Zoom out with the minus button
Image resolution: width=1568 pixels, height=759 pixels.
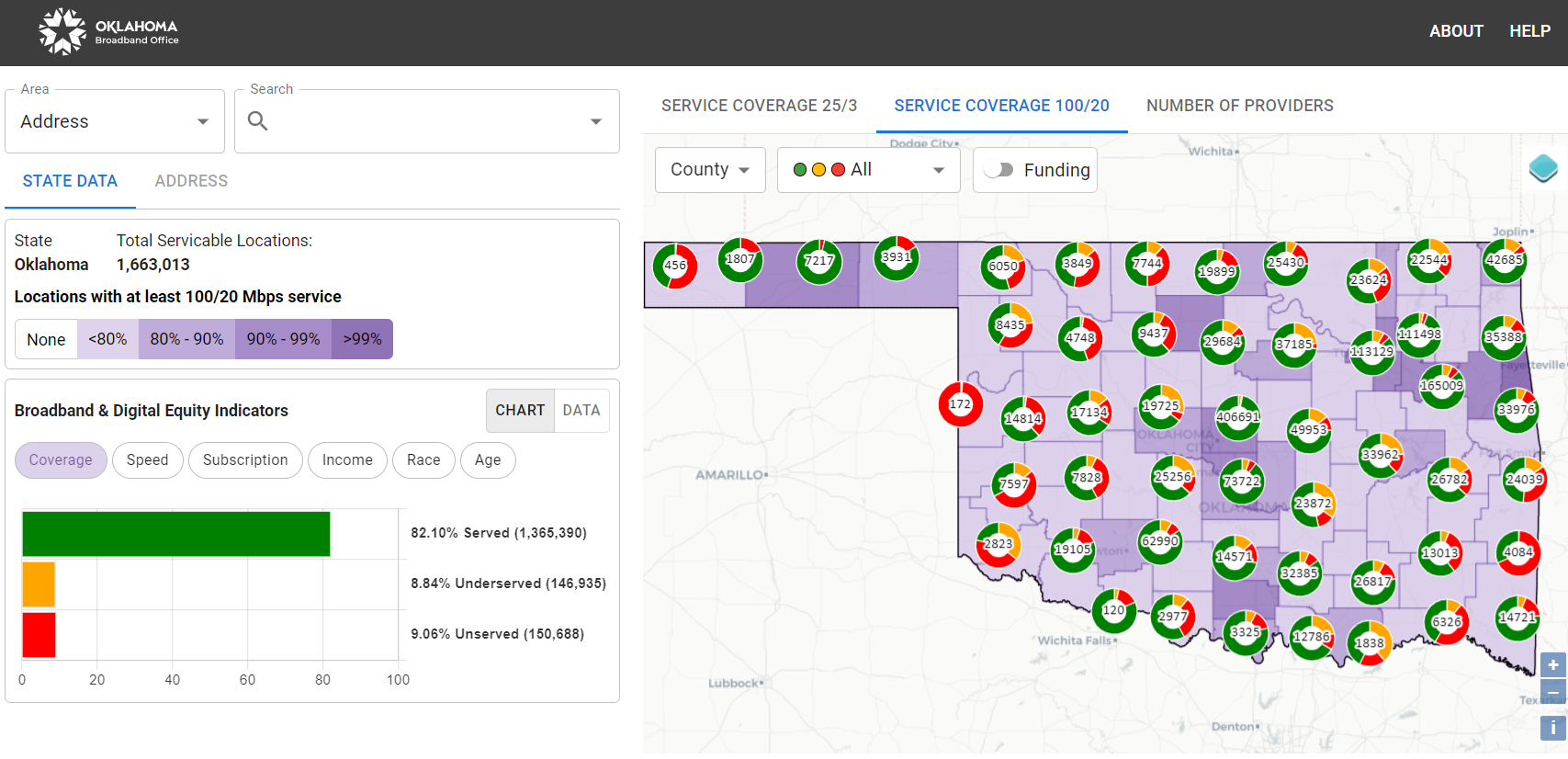1552,693
